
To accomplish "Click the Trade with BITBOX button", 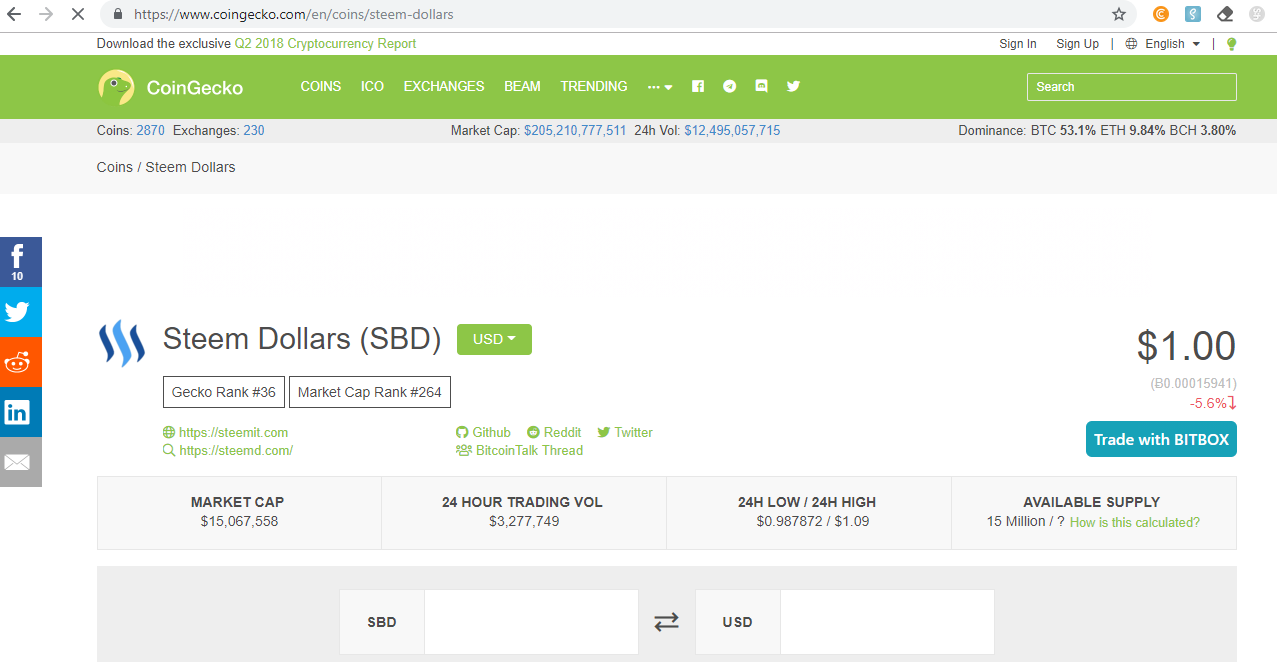I will 1161,439.
